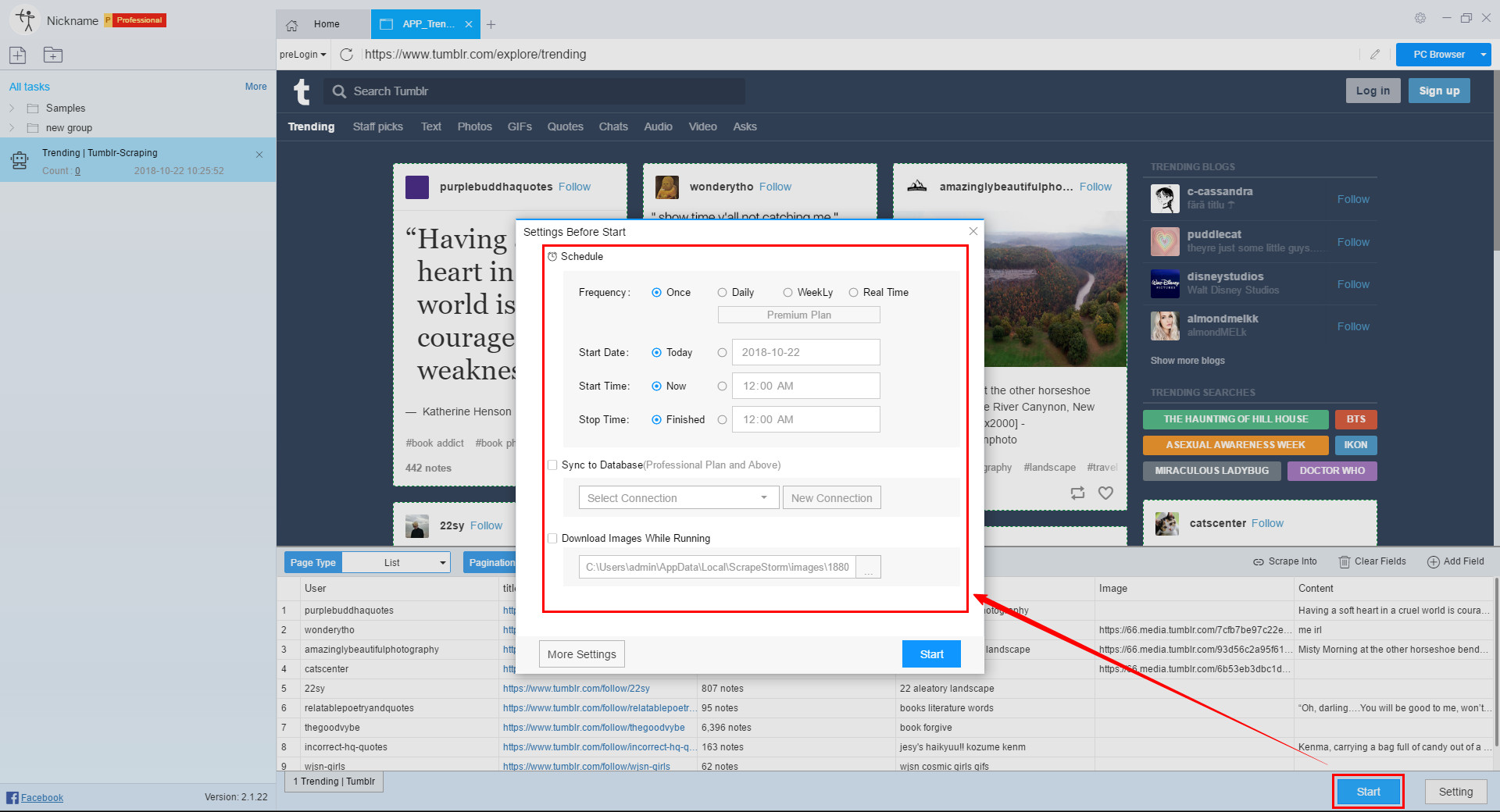
Task: Browse image folder with ellipsis button
Action: click(x=869, y=567)
